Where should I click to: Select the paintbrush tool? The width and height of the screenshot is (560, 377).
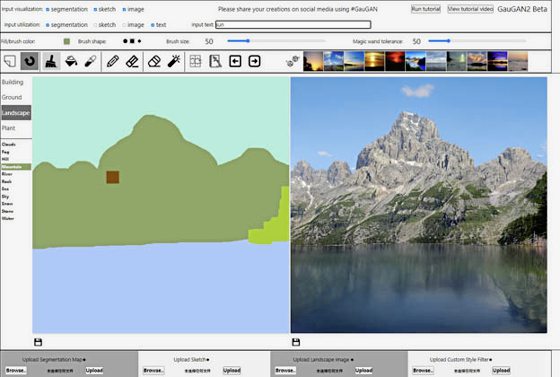coord(51,61)
